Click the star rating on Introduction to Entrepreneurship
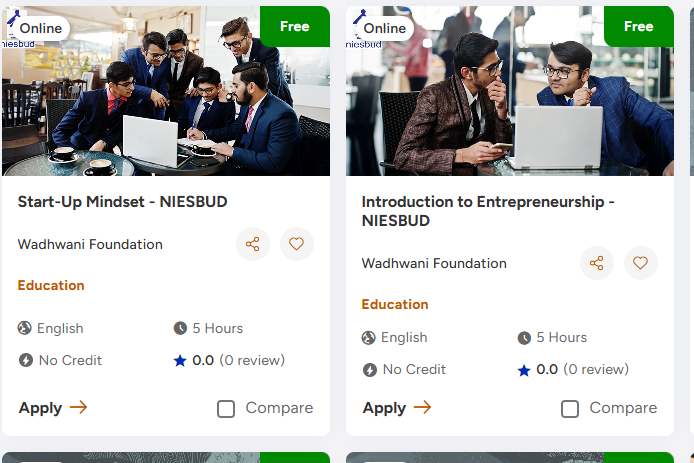Image resolution: width=694 pixels, height=463 pixels. [x=524, y=370]
